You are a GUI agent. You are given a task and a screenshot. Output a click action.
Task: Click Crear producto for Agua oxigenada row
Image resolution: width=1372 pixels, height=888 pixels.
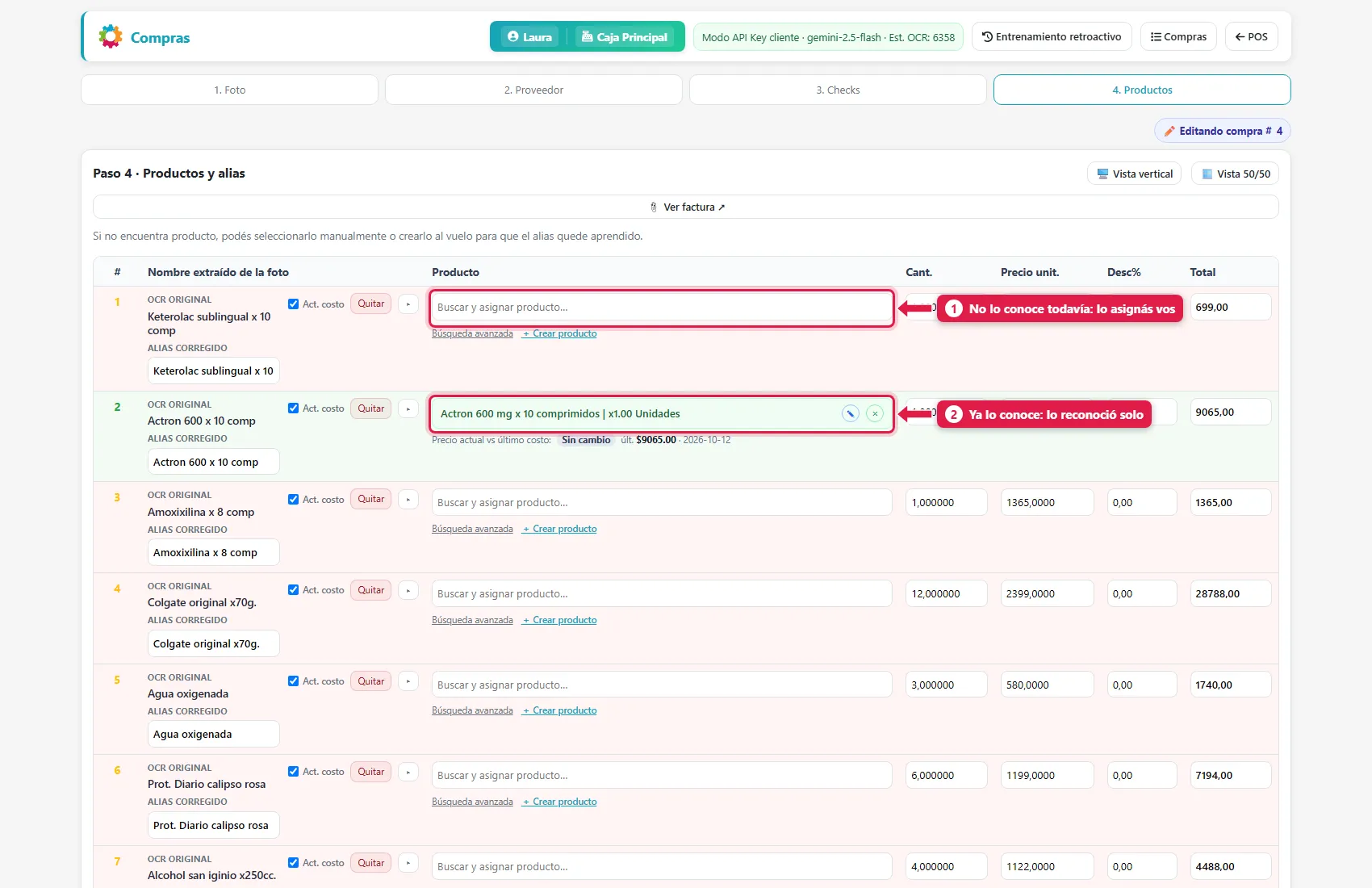point(559,710)
